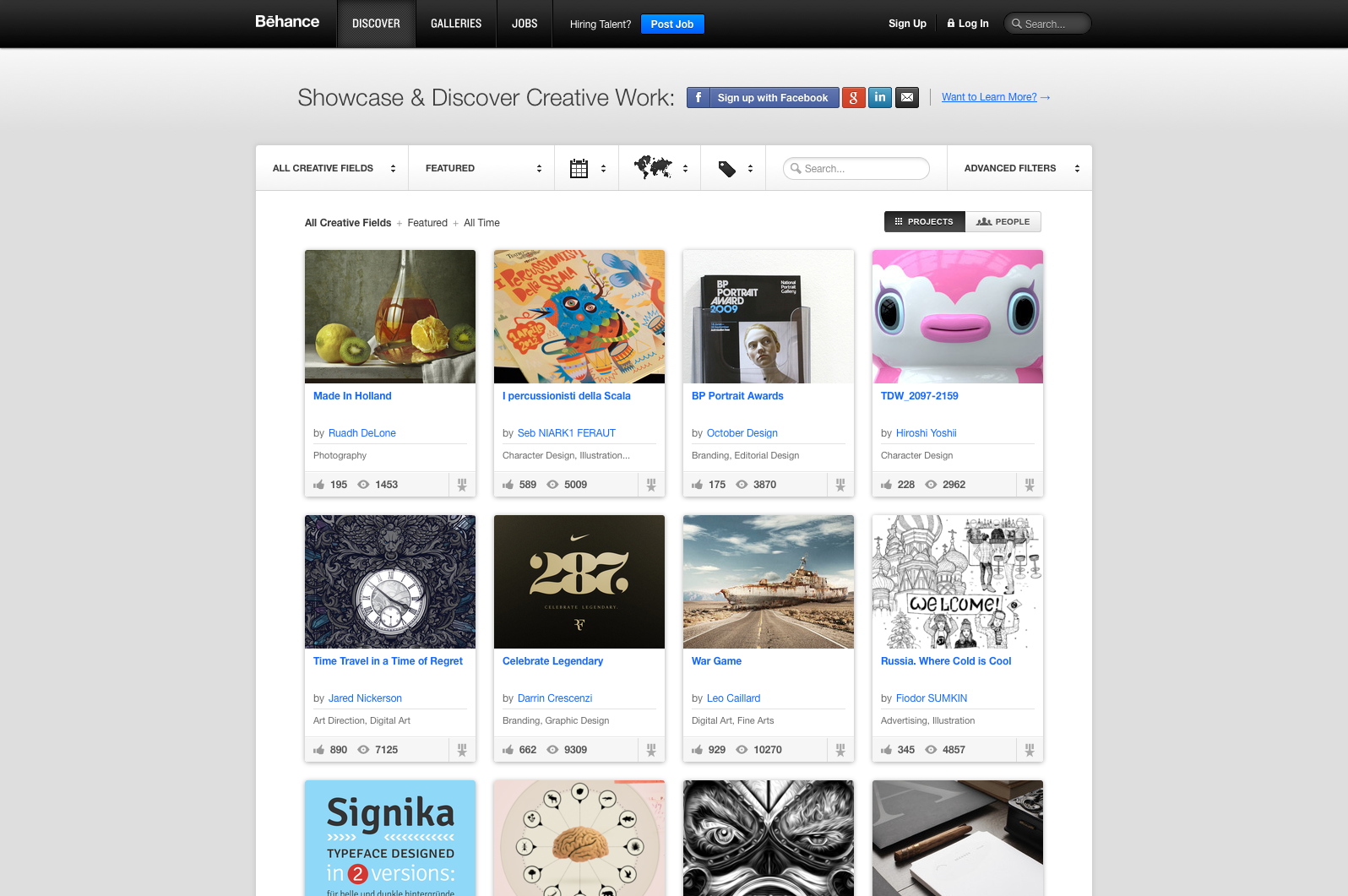This screenshot has width=1348, height=896.
Task: Sign up using the Google icon
Action: (853, 97)
